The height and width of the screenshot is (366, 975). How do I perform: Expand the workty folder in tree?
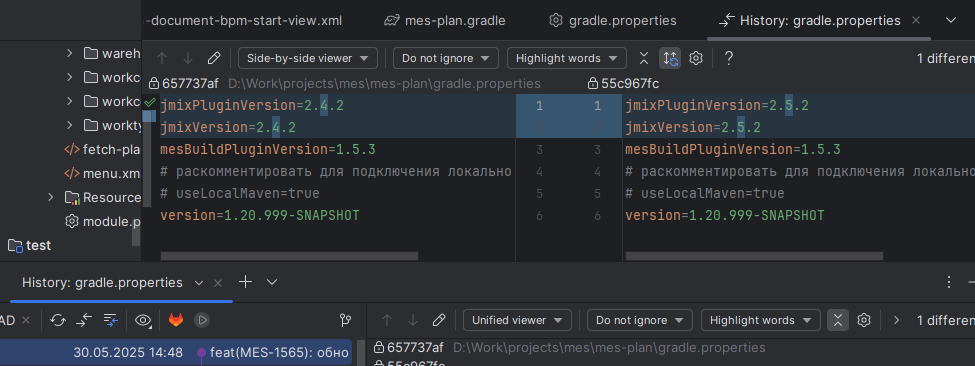click(70, 126)
